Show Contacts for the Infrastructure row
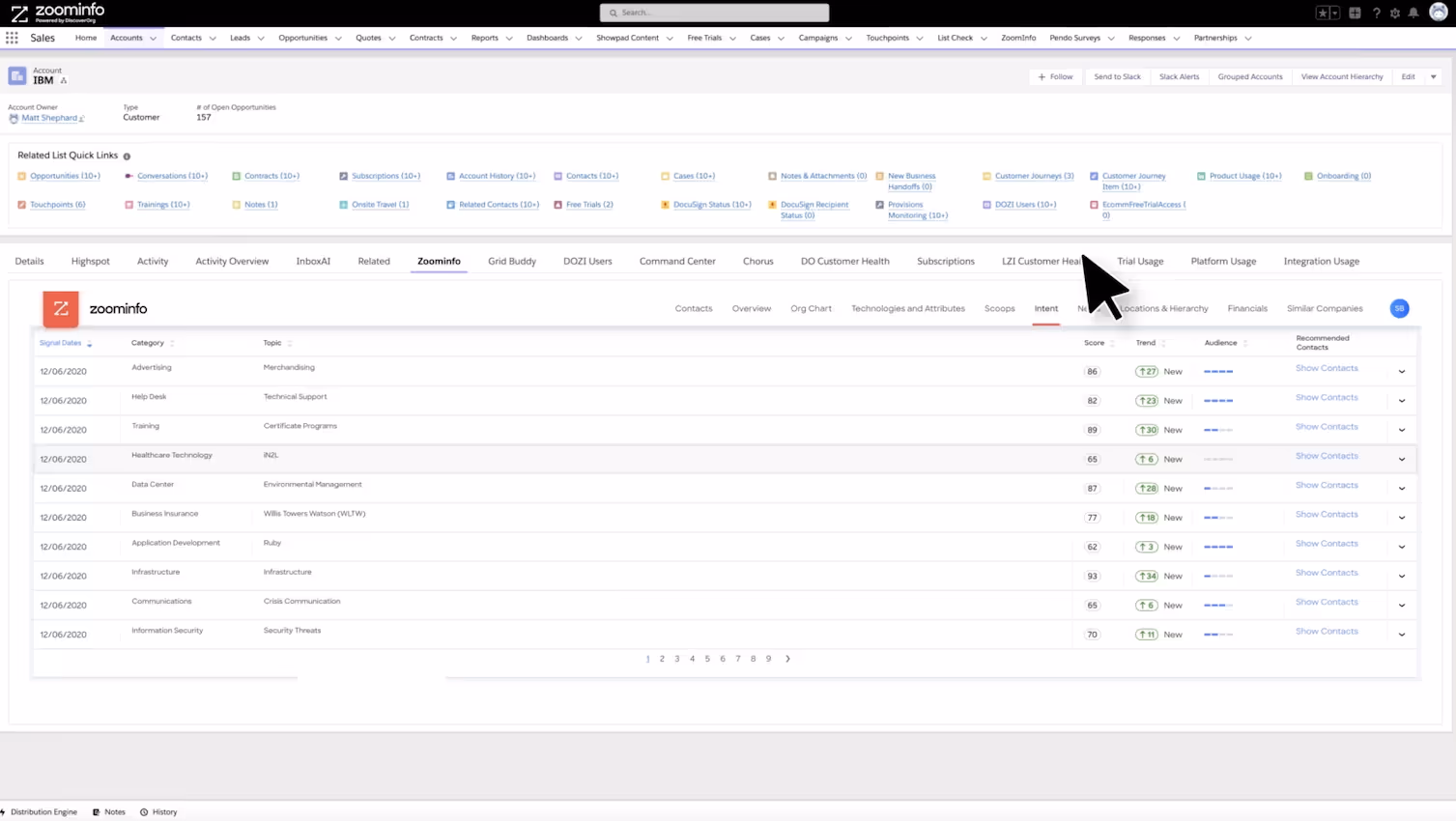Screen dimensions: 1456x821 (1327, 573)
